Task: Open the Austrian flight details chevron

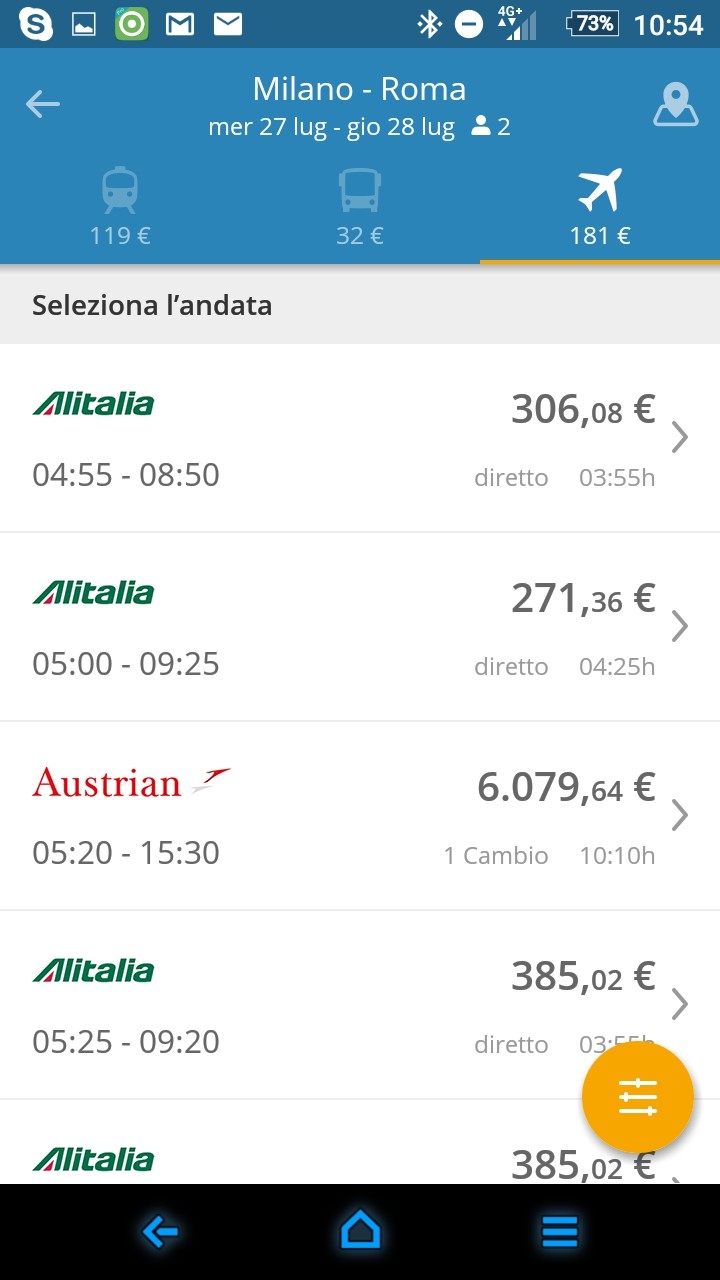Action: point(680,815)
